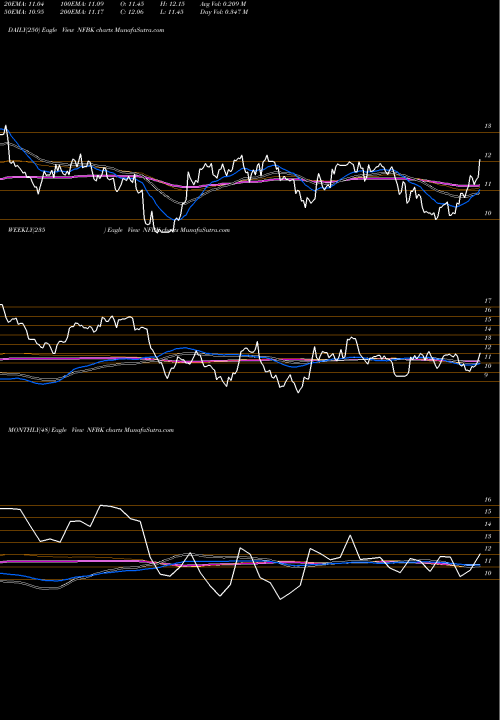Click the 200EMA: 11.17 value

click(82, 12)
